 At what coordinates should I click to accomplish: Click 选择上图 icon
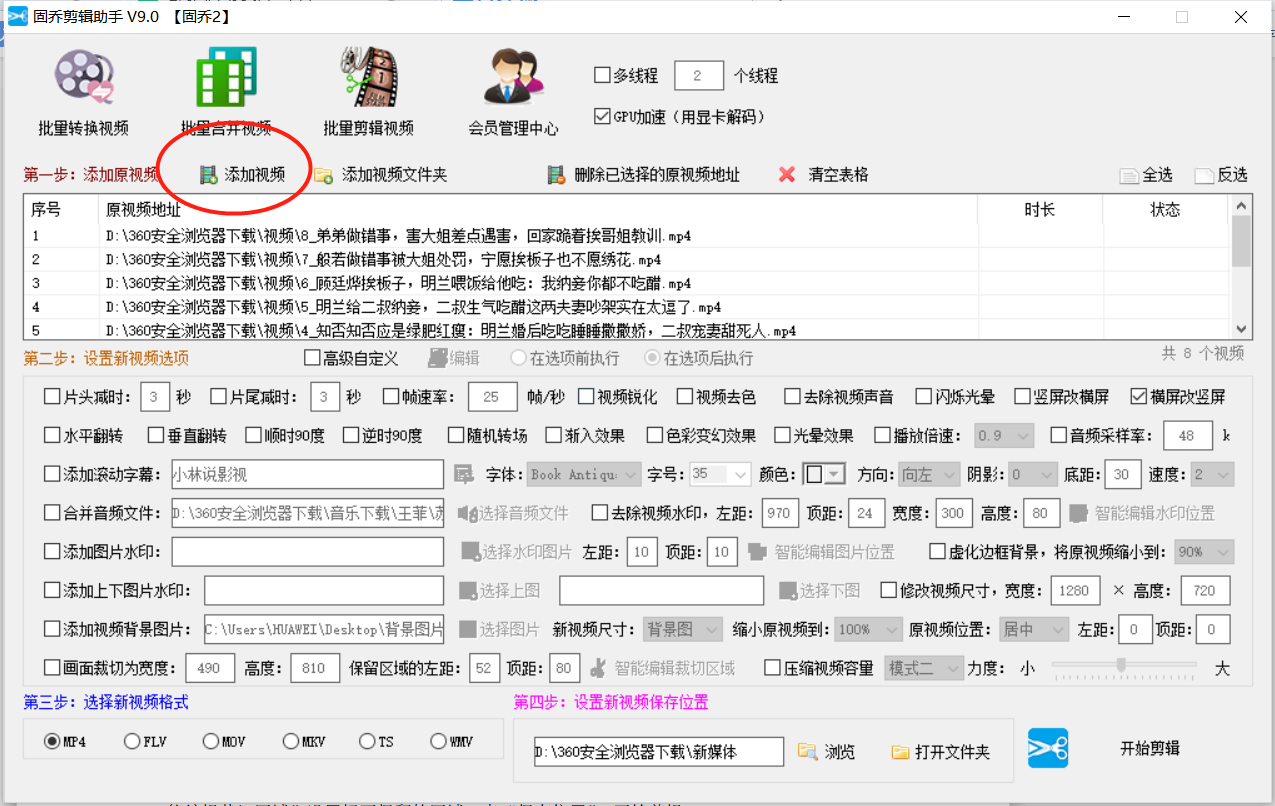point(468,591)
